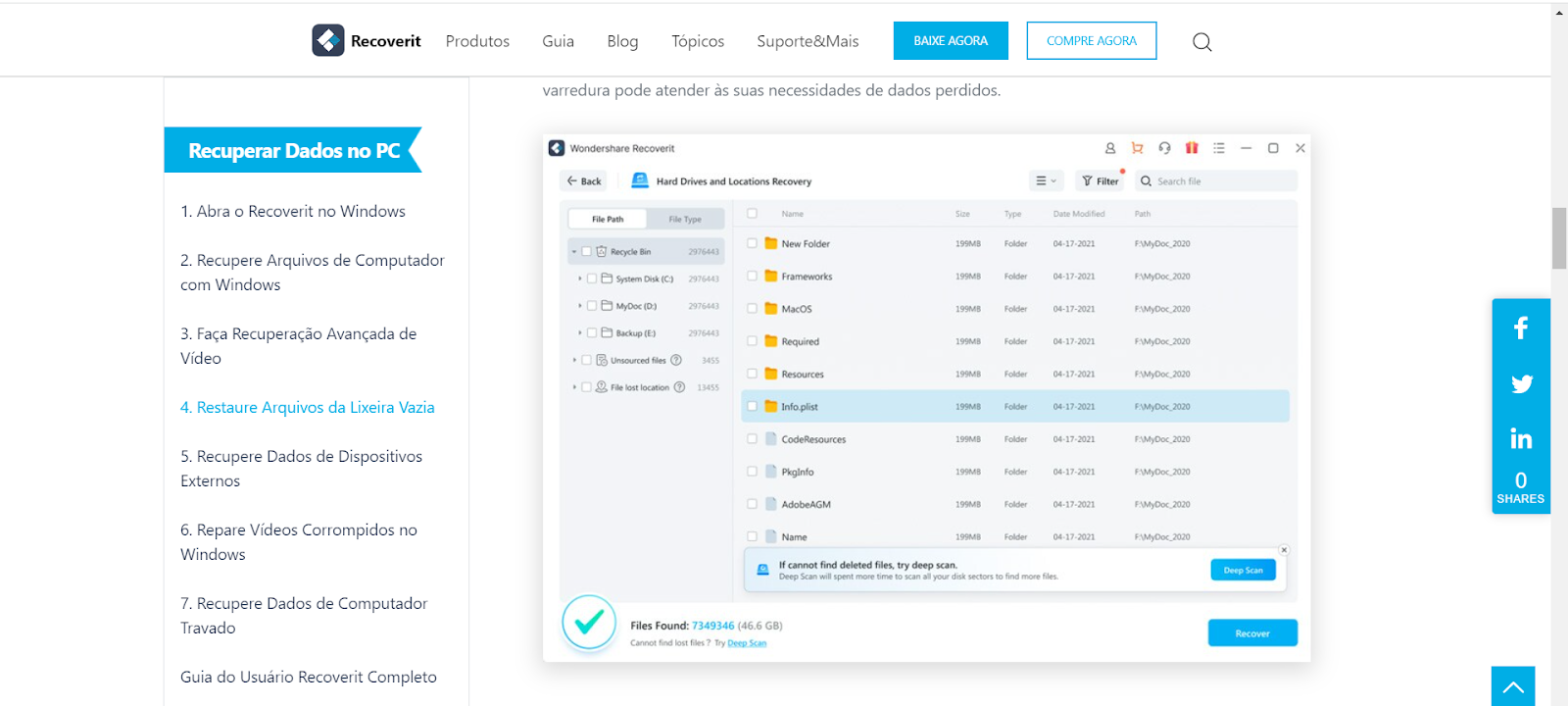Screen dimensions: 1568x706
Task: Open the Produtos navigation menu
Action: [x=477, y=41]
